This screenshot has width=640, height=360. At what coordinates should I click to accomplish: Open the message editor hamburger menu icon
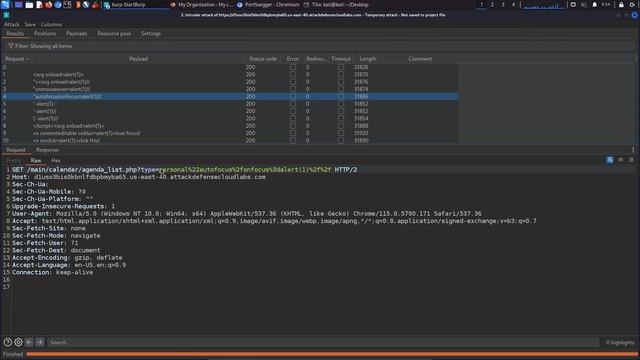coord(631,160)
